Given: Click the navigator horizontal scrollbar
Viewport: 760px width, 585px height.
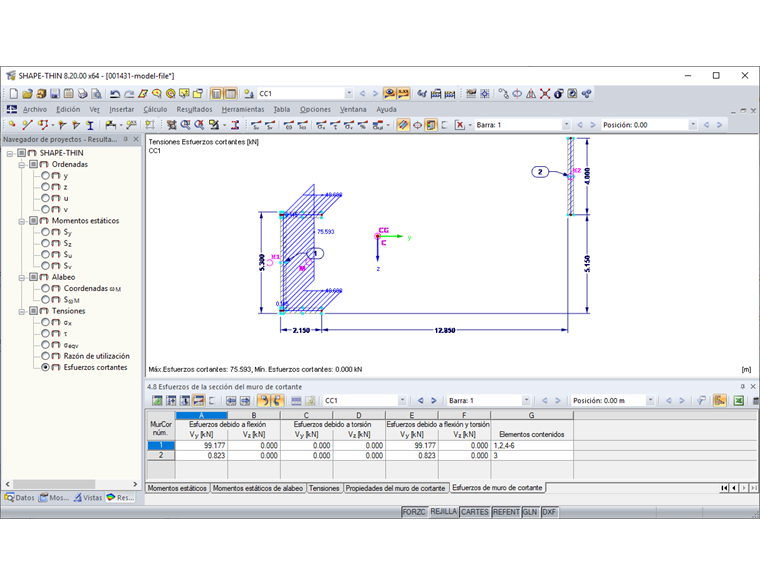Looking at the screenshot, I should pyautogui.click(x=71, y=484).
